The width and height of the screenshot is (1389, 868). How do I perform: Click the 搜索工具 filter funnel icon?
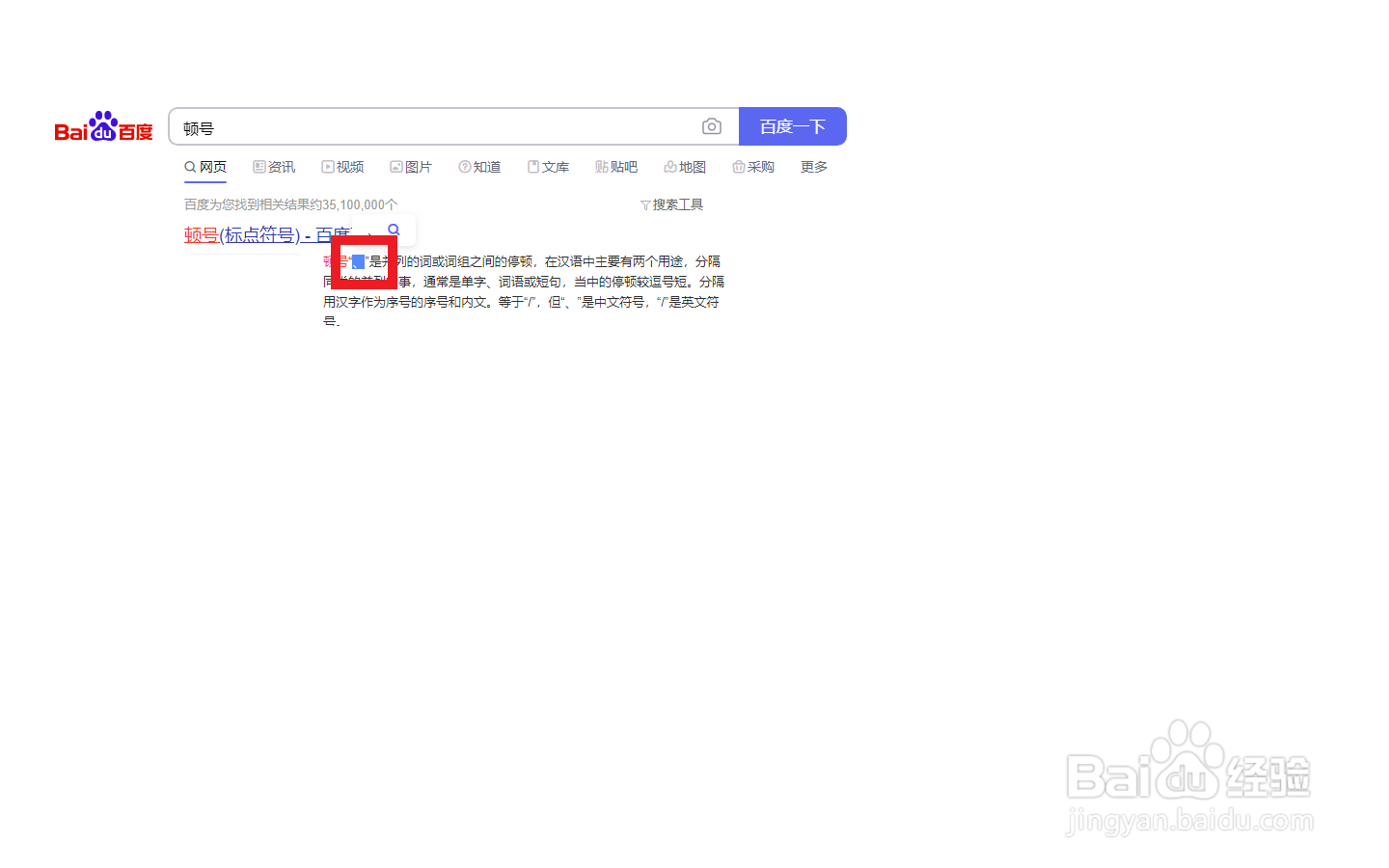(644, 203)
